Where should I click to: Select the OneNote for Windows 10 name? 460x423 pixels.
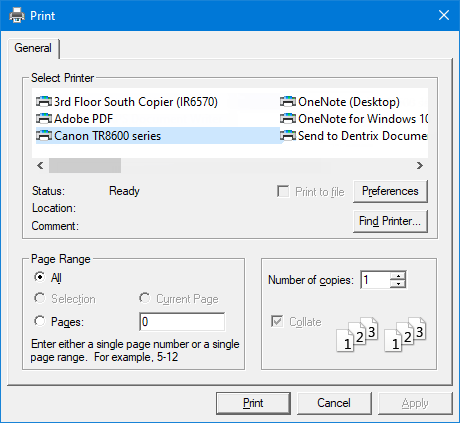(x=363, y=119)
